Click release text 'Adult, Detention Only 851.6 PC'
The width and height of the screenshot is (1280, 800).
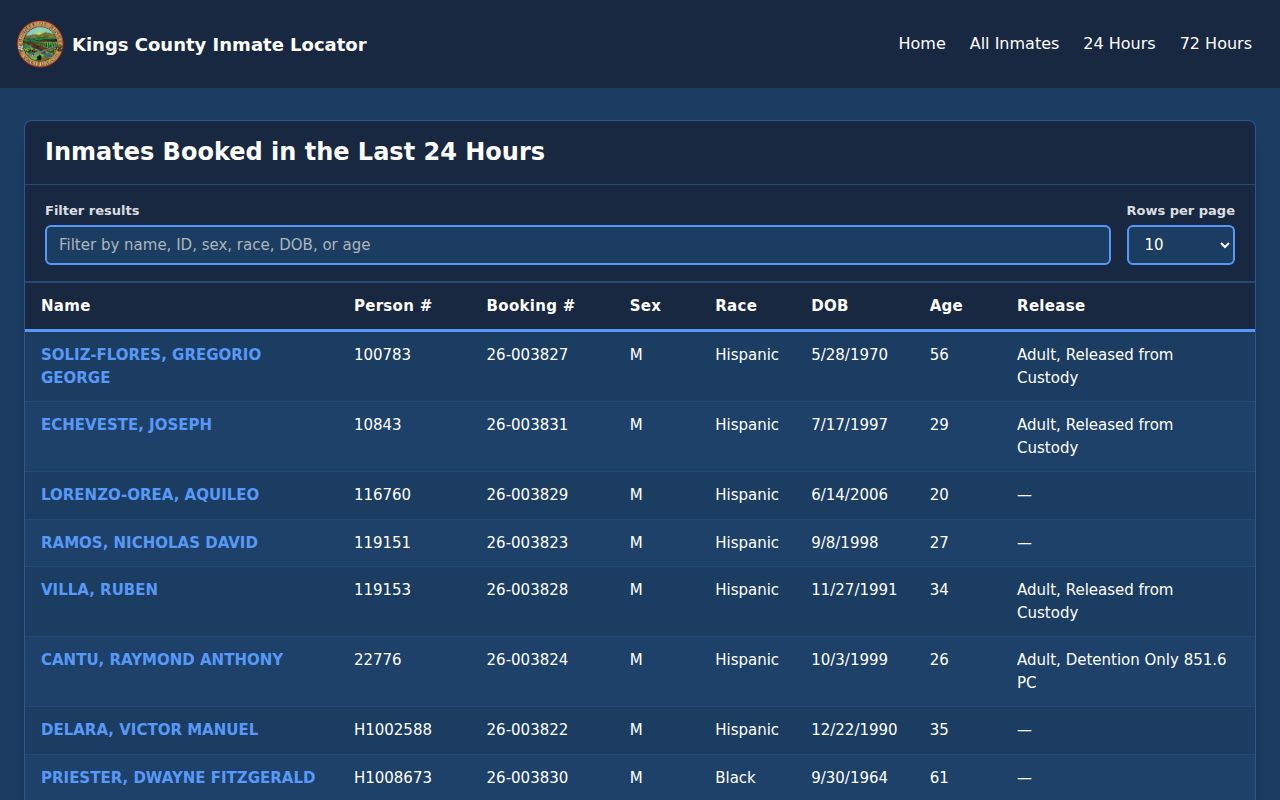point(1122,671)
